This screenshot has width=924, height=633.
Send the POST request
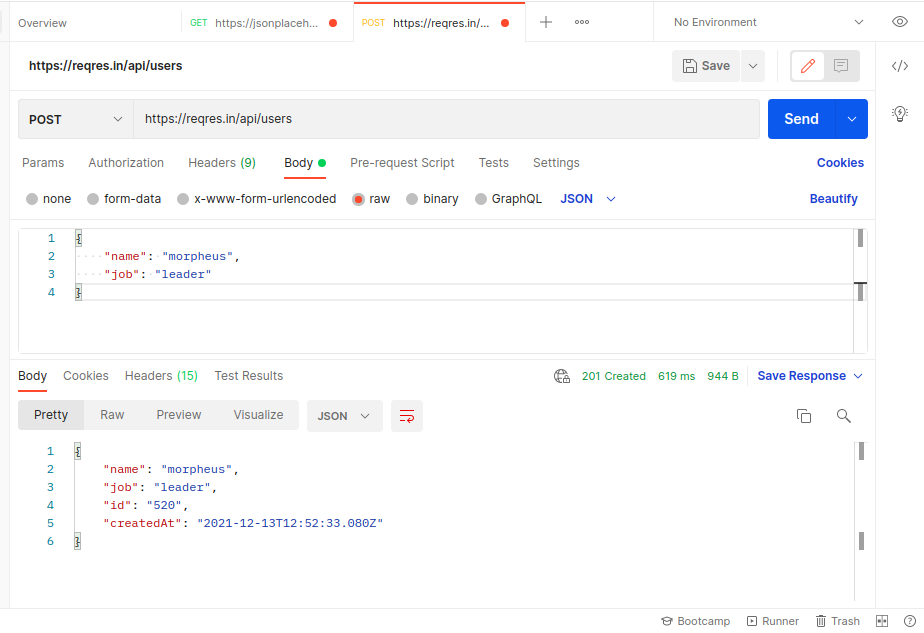pos(801,119)
